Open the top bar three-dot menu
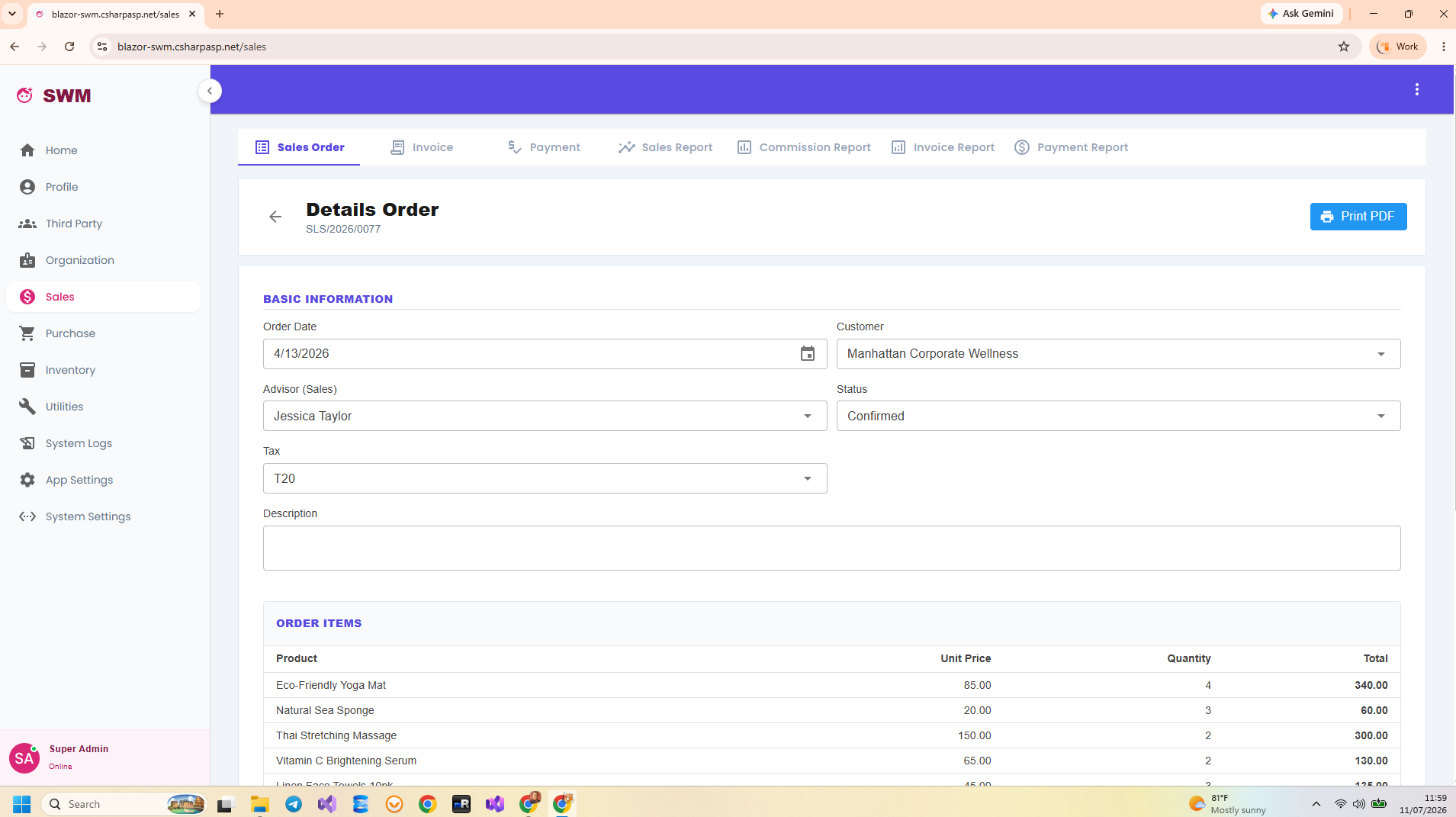 (x=1417, y=89)
